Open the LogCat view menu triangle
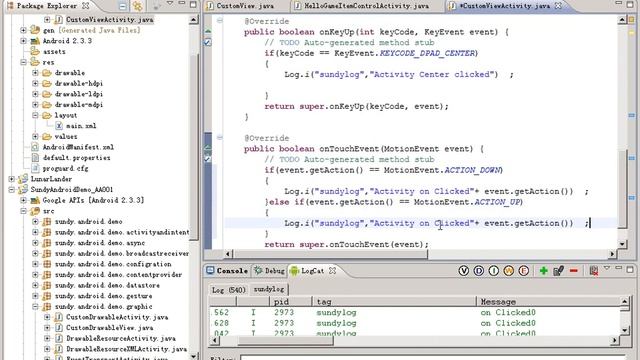 point(607,268)
